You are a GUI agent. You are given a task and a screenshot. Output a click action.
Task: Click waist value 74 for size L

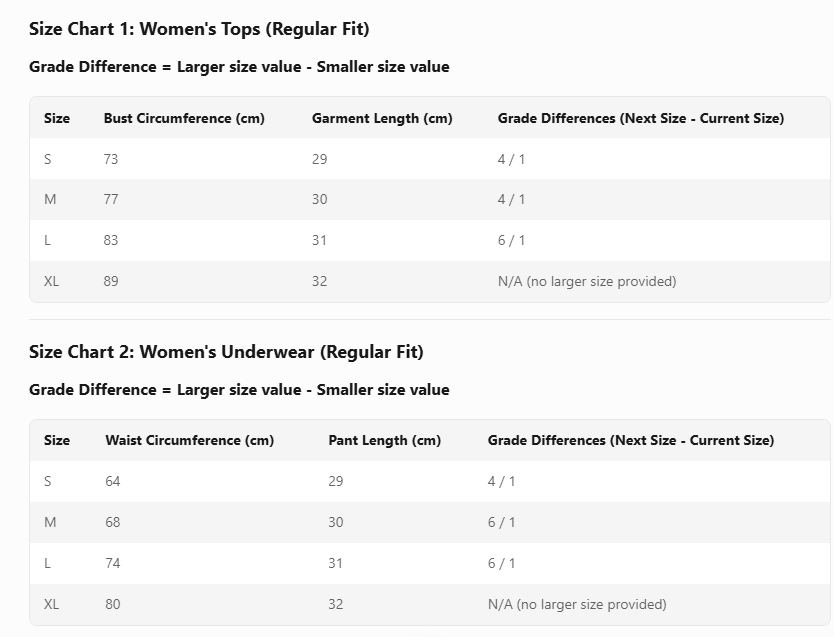(113, 563)
